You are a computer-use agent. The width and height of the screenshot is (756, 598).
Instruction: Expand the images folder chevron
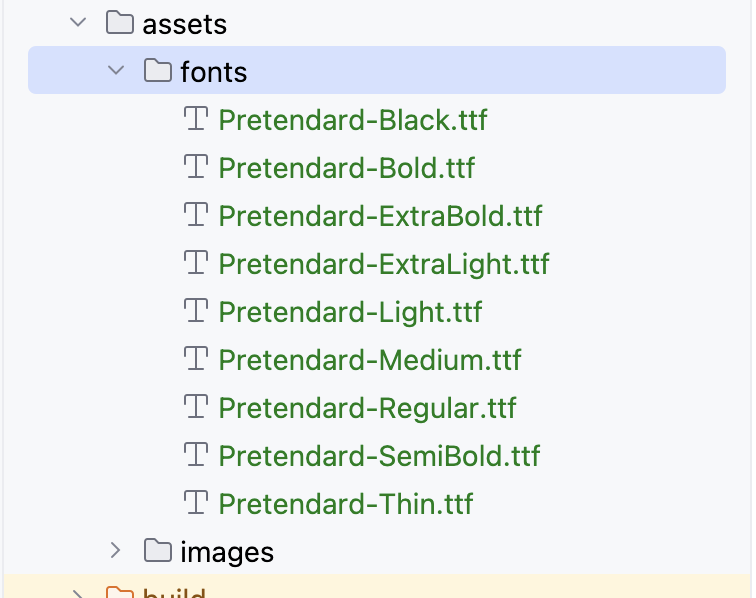click(x=116, y=550)
